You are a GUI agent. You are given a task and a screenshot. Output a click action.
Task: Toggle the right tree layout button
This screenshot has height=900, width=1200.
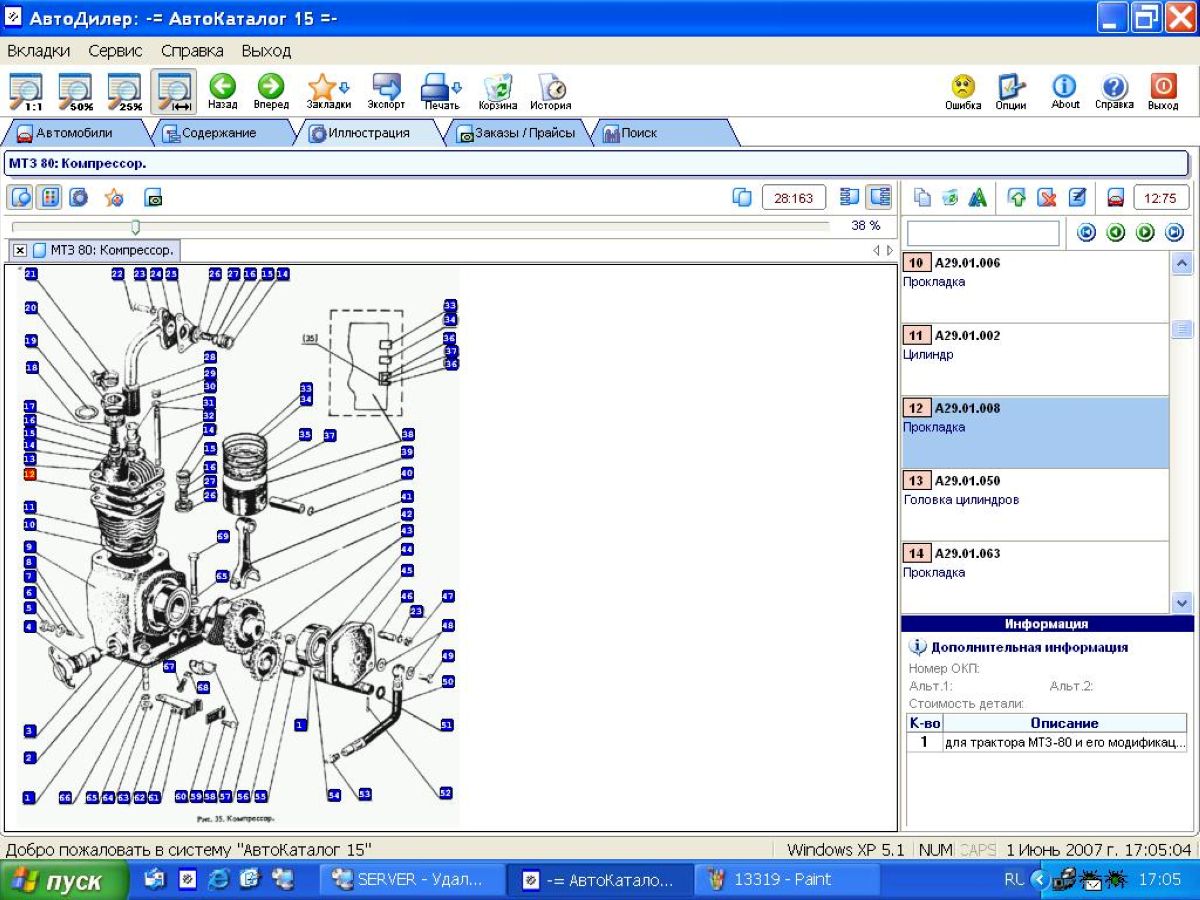click(x=879, y=197)
